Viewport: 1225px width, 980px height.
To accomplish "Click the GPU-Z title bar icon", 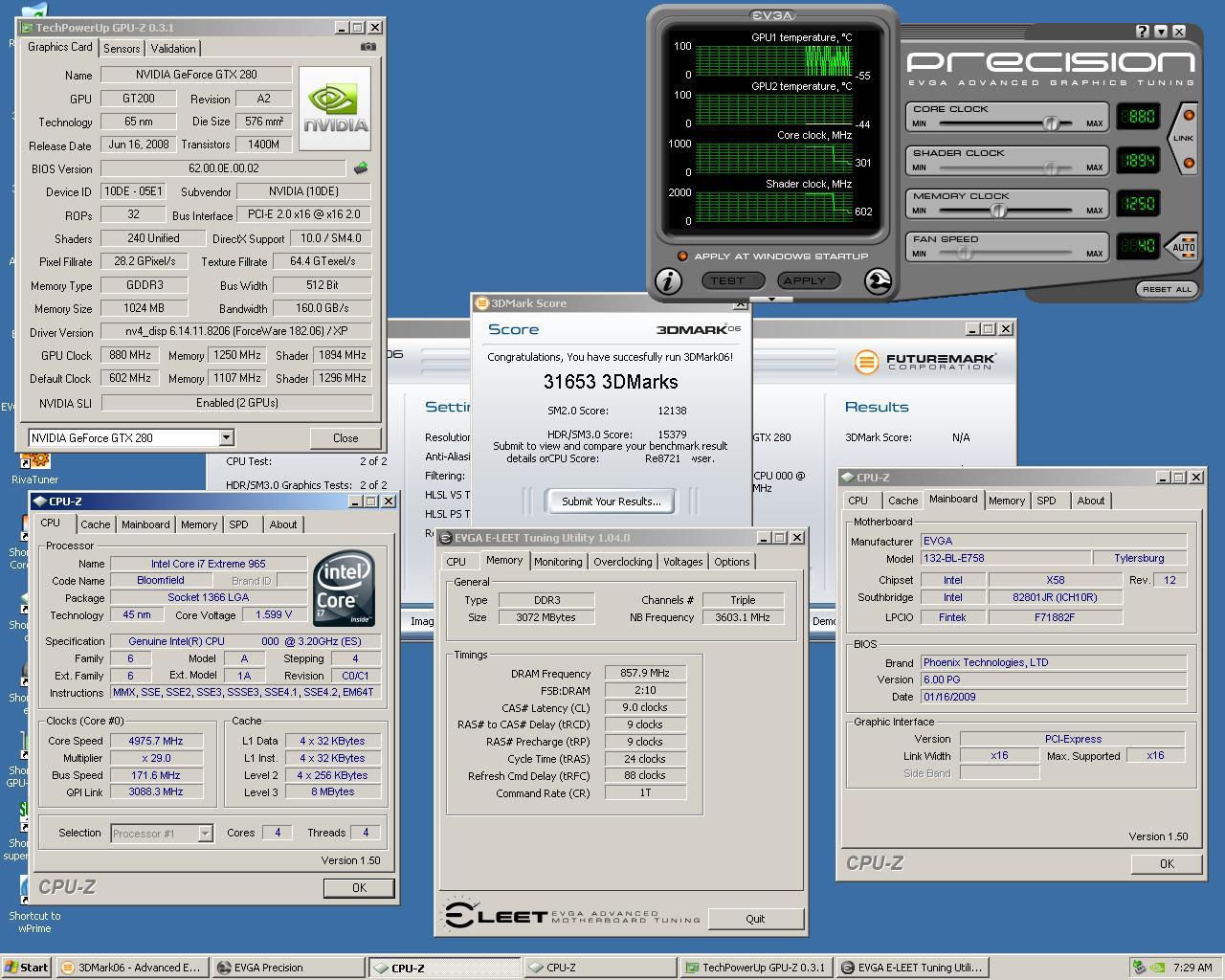I will (x=27, y=28).
